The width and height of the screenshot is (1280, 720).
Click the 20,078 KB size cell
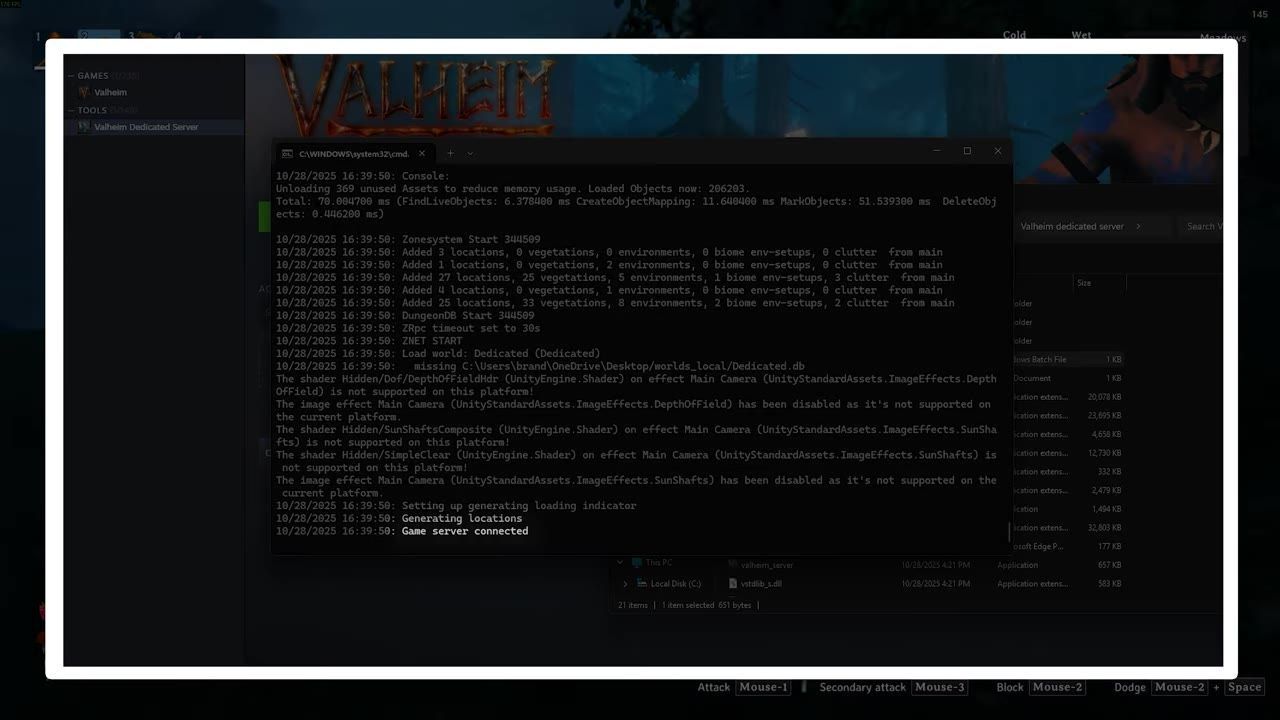coord(1106,397)
